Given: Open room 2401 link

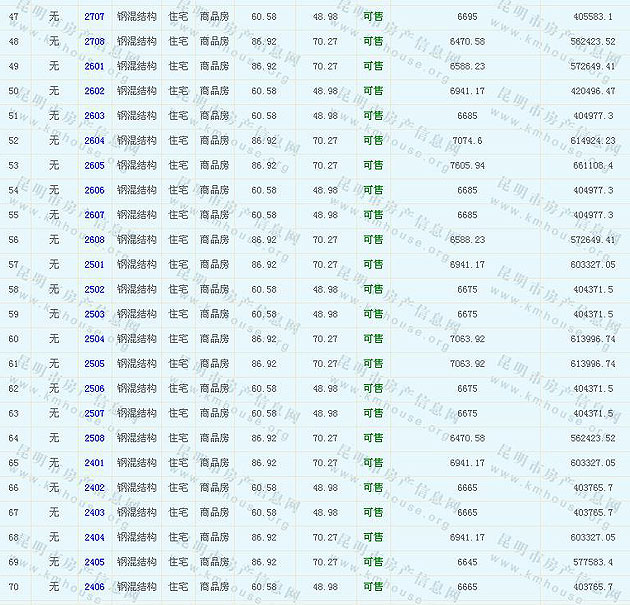Looking at the screenshot, I should pyautogui.click(x=94, y=463).
